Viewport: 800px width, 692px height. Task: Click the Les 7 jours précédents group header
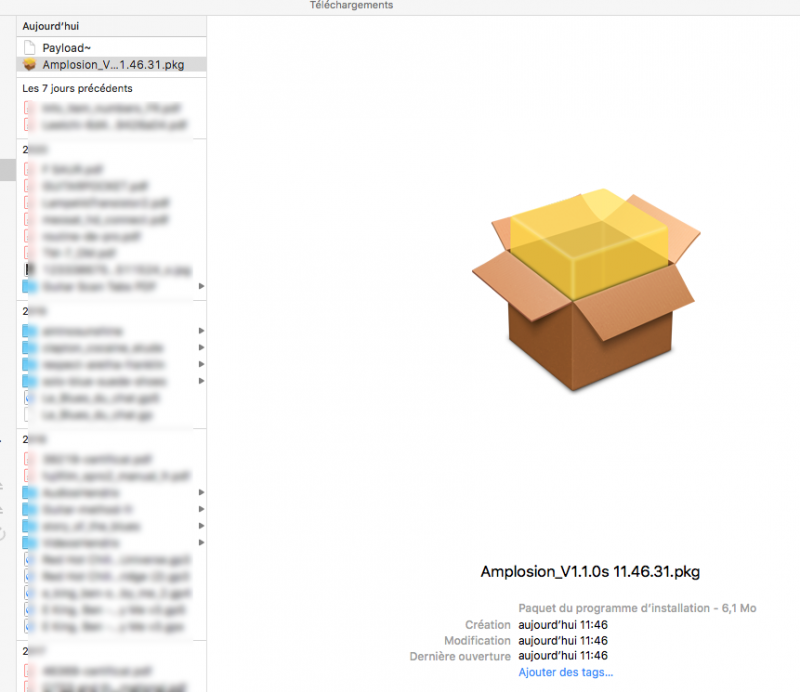tap(77, 88)
